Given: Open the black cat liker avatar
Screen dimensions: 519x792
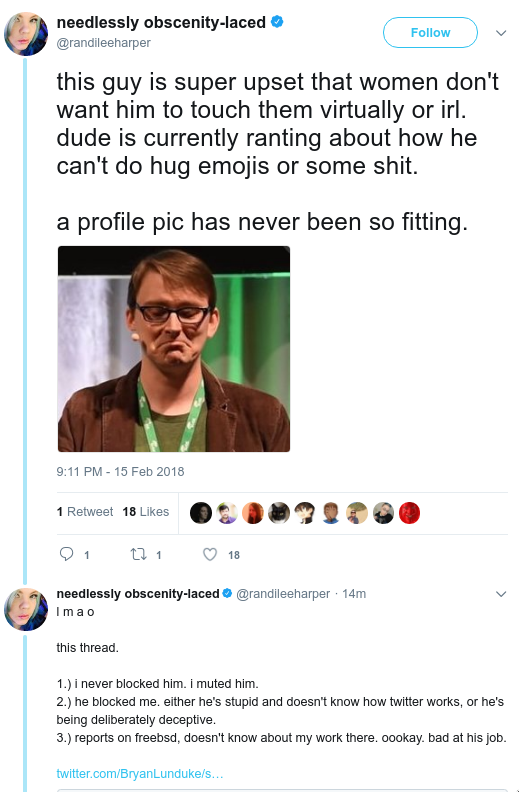Looking at the screenshot, I should [279, 513].
